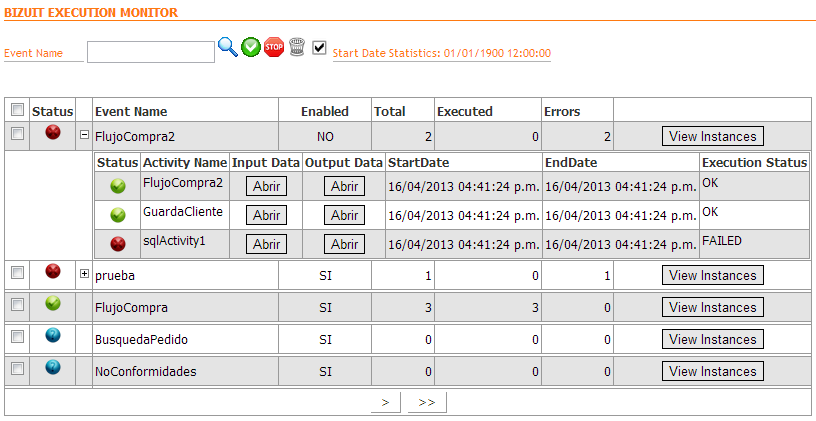
Task: Go to next page with > button
Action: click(x=385, y=402)
